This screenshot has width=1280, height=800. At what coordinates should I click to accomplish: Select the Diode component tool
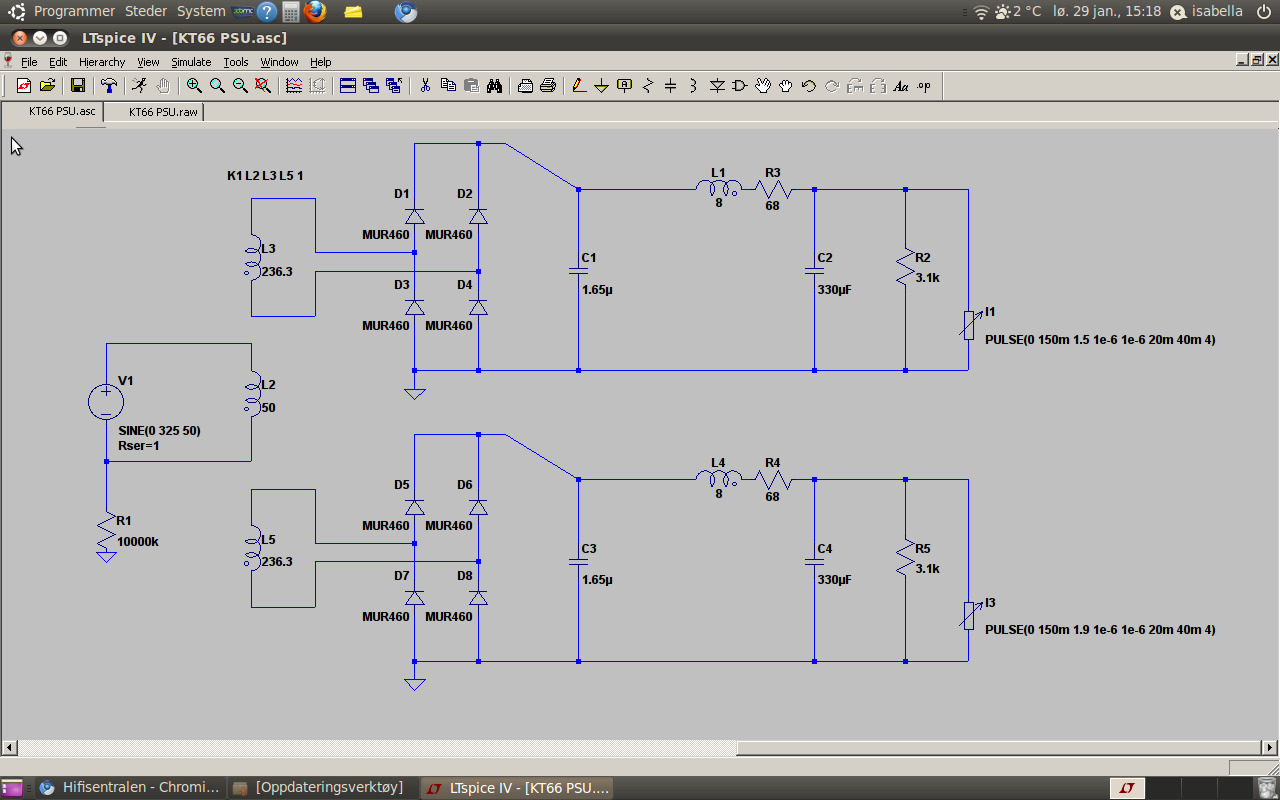(x=717, y=86)
